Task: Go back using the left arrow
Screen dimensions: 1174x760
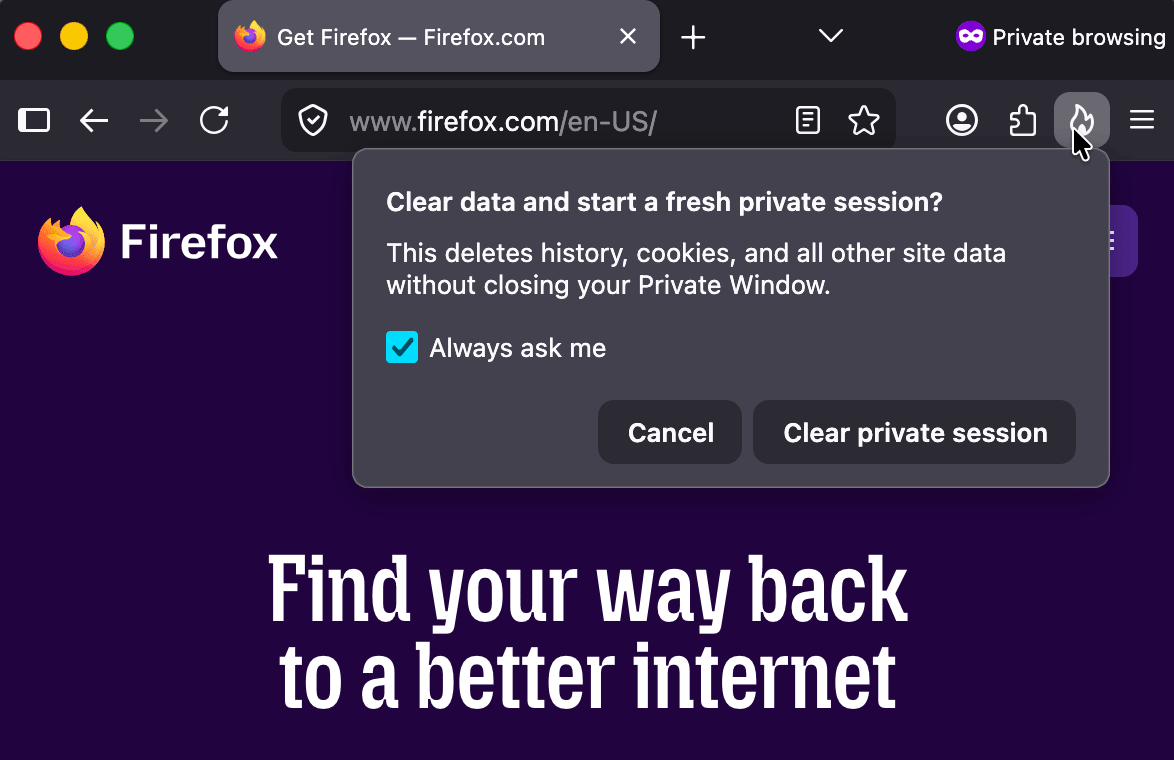Action: [x=94, y=120]
